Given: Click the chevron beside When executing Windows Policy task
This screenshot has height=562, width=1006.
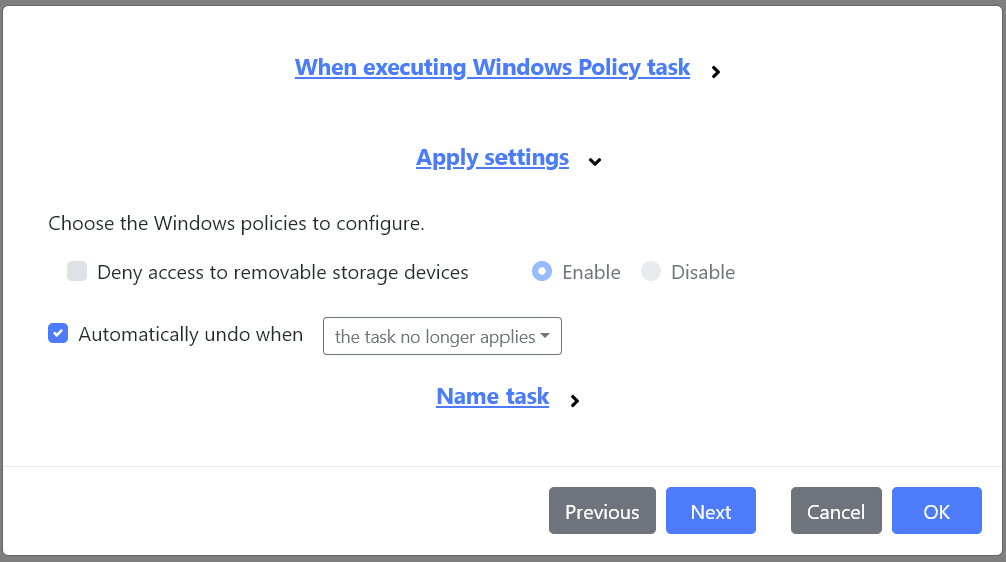Looking at the screenshot, I should [x=716, y=72].
